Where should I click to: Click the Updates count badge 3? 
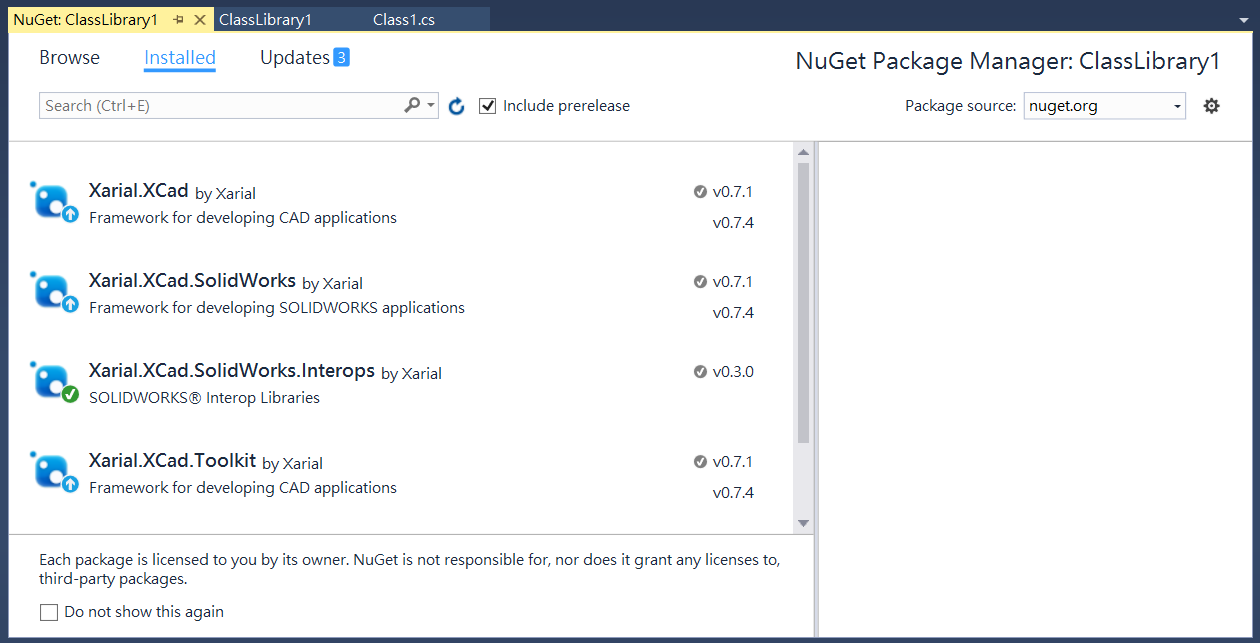click(341, 58)
